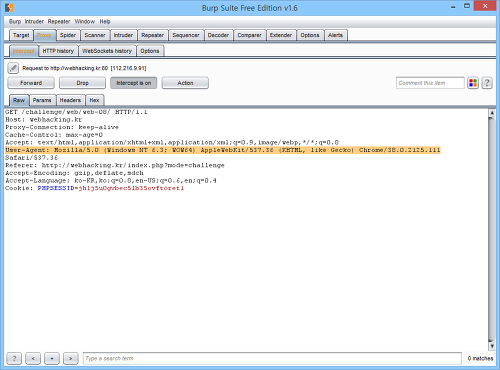Click the Comment this item field
Viewport: 500px width, 370px height.
tap(430, 83)
